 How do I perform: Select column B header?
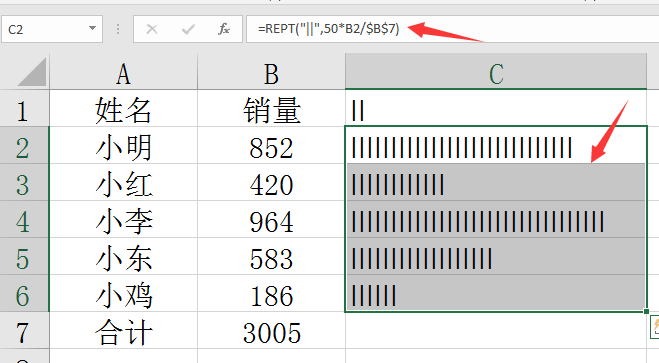click(271, 72)
